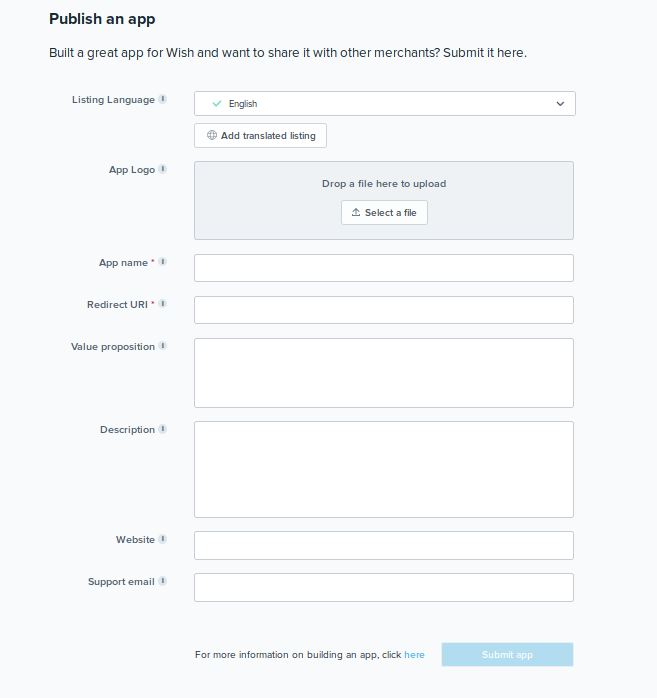The width and height of the screenshot is (657, 698).
Task: Click info icon beside Description label
Action: [163, 429]
